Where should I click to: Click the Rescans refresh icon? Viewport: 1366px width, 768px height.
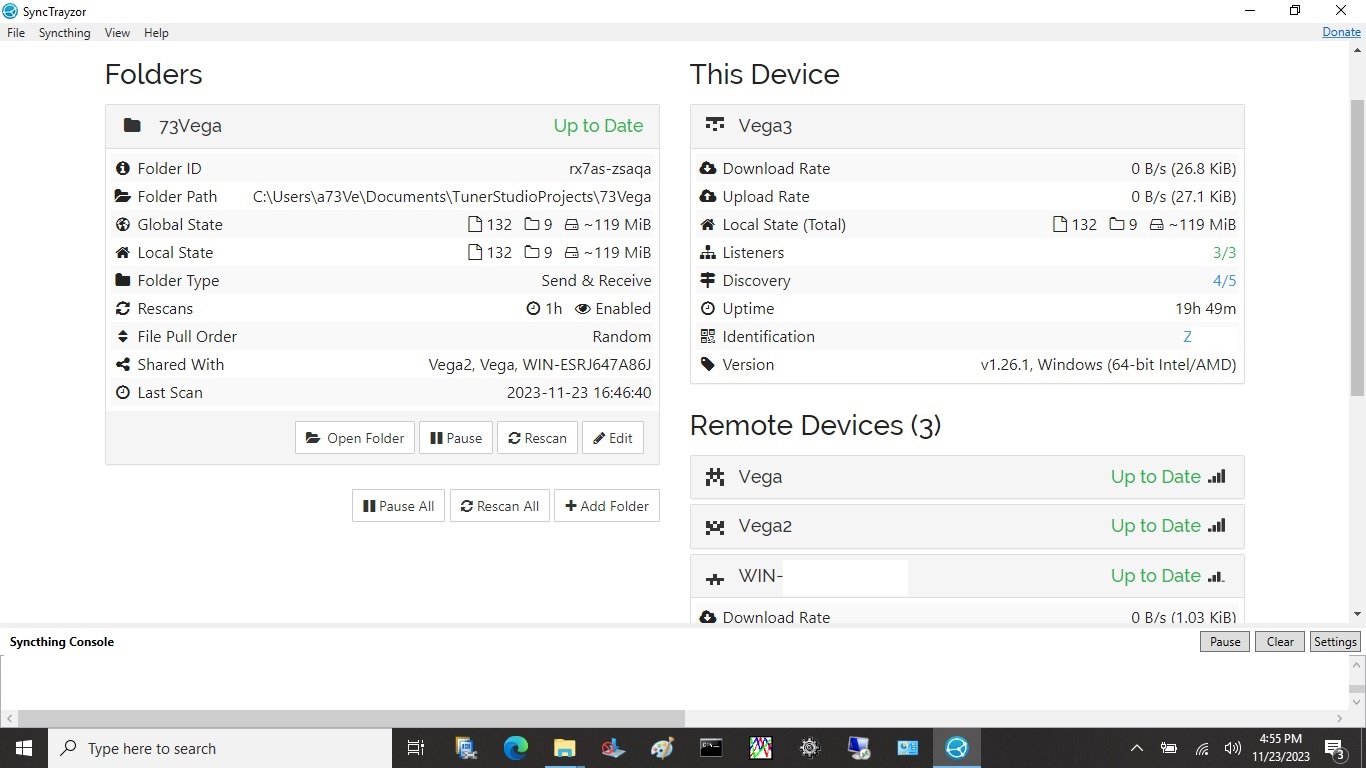point(123,309)
